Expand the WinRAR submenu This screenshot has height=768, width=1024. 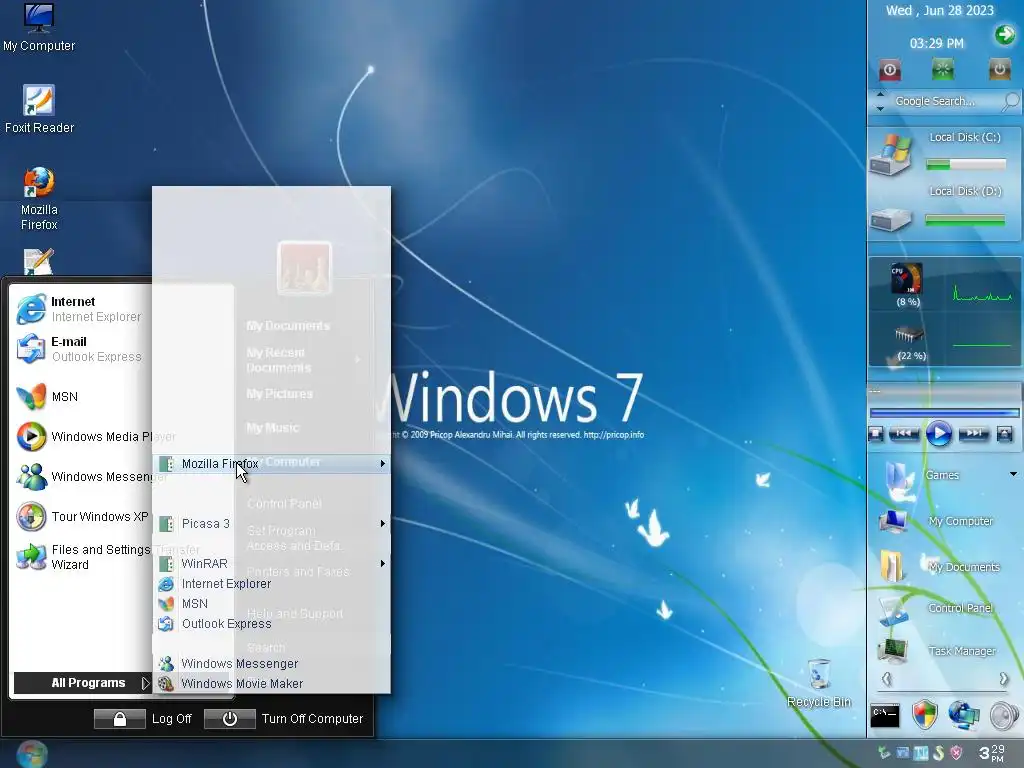coord(272,564)
